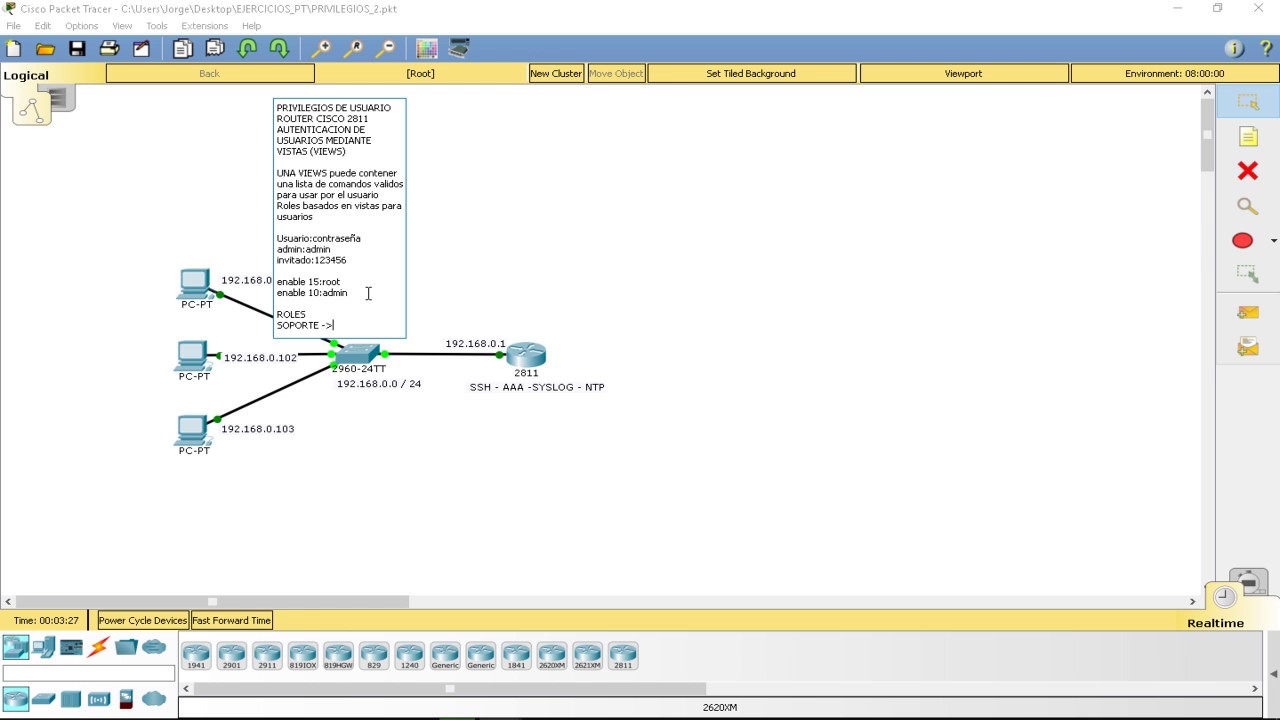Open the drawing palette
Viewport: 1280px width, 720px height.
coord(427,48)
